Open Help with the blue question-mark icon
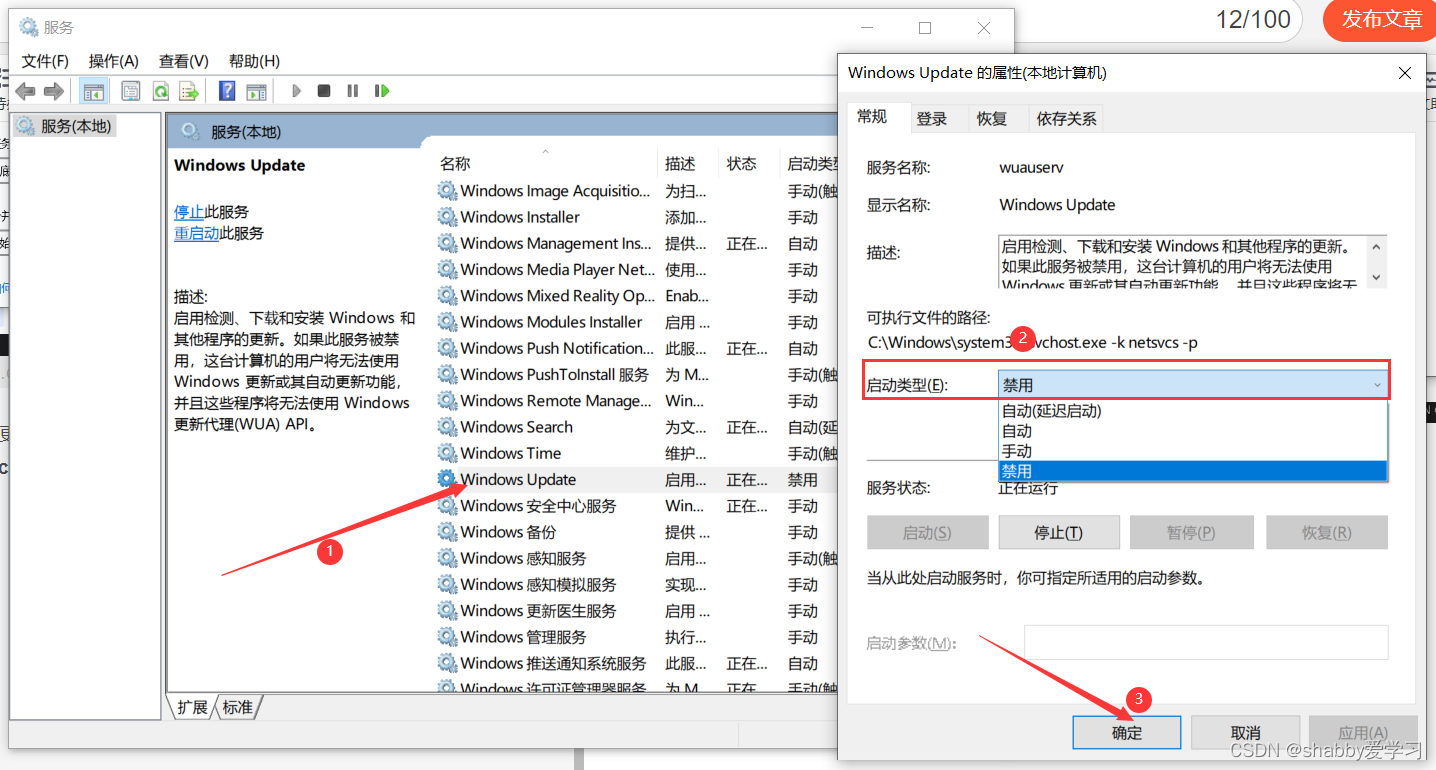 pos(227,91)
